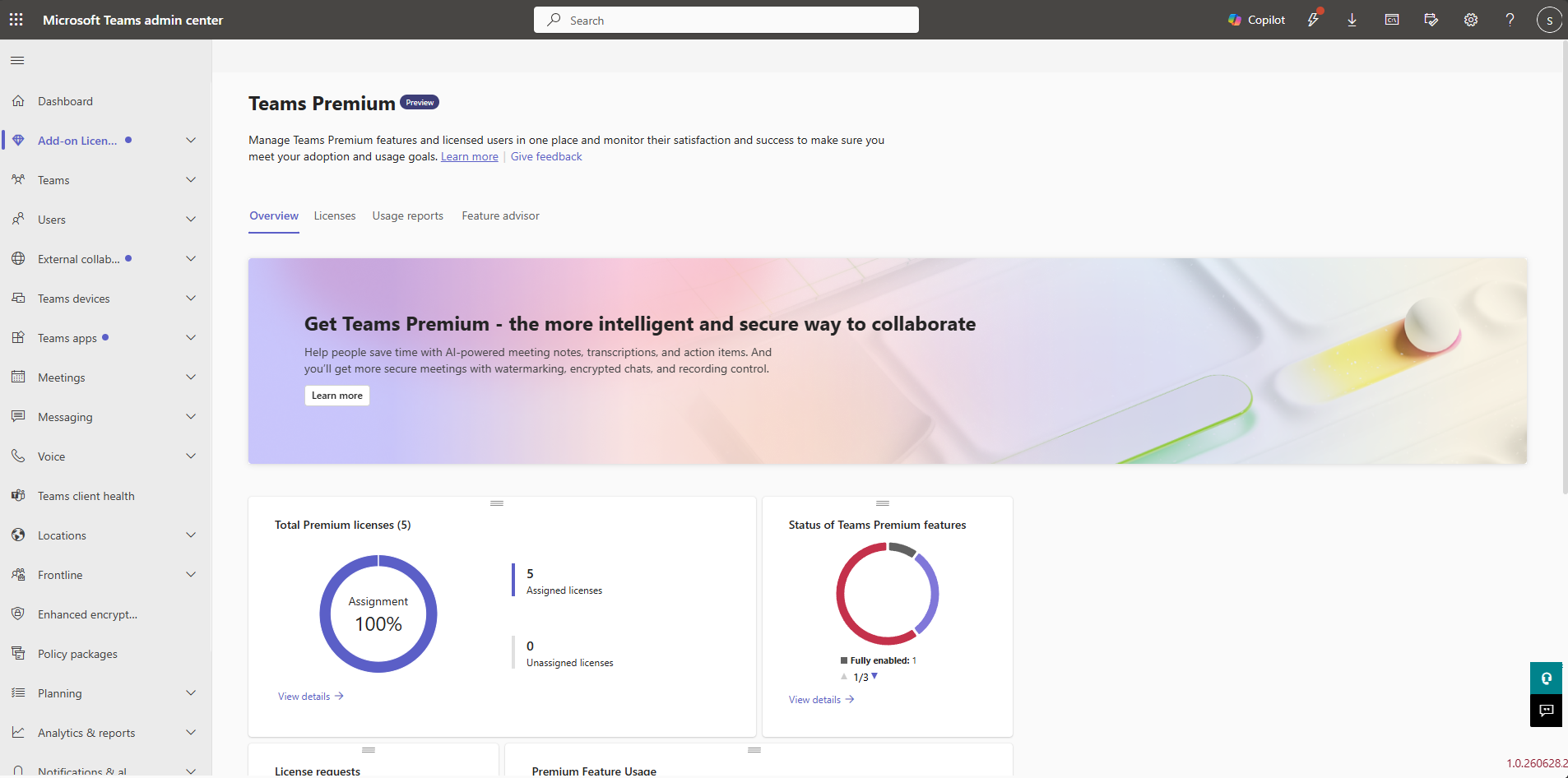Click the Dashboard home icon

(x=18, y=101)
